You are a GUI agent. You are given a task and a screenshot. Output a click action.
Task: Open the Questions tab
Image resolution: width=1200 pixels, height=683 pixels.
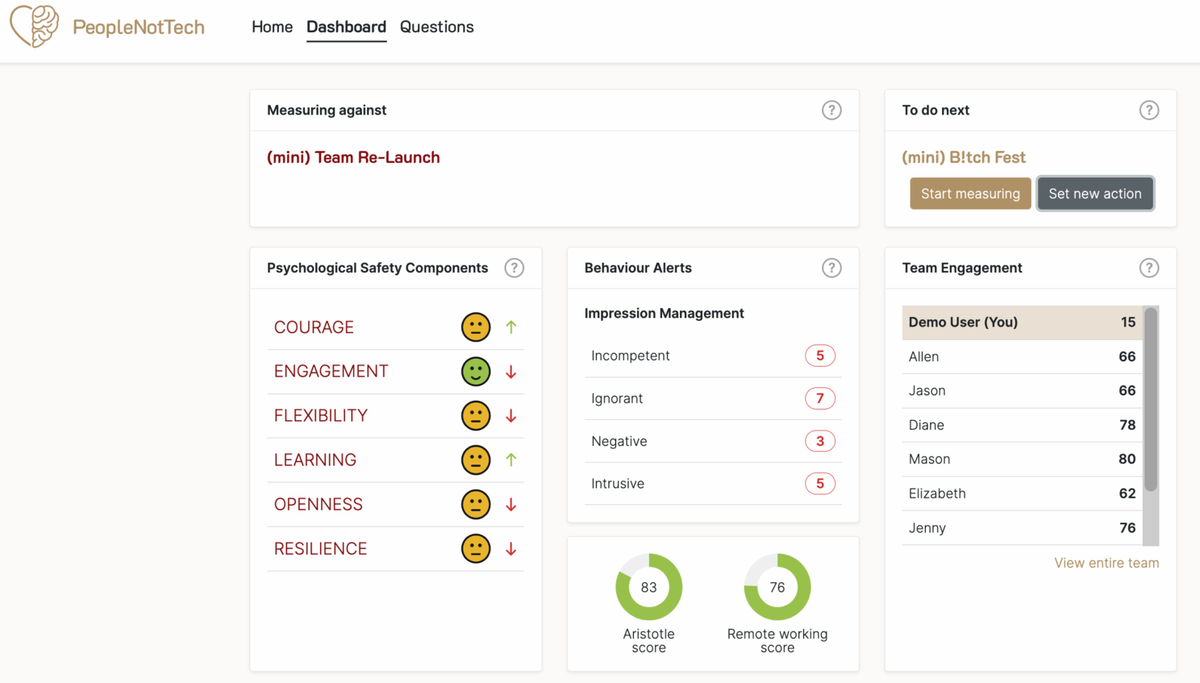click(x=437, y=27)
